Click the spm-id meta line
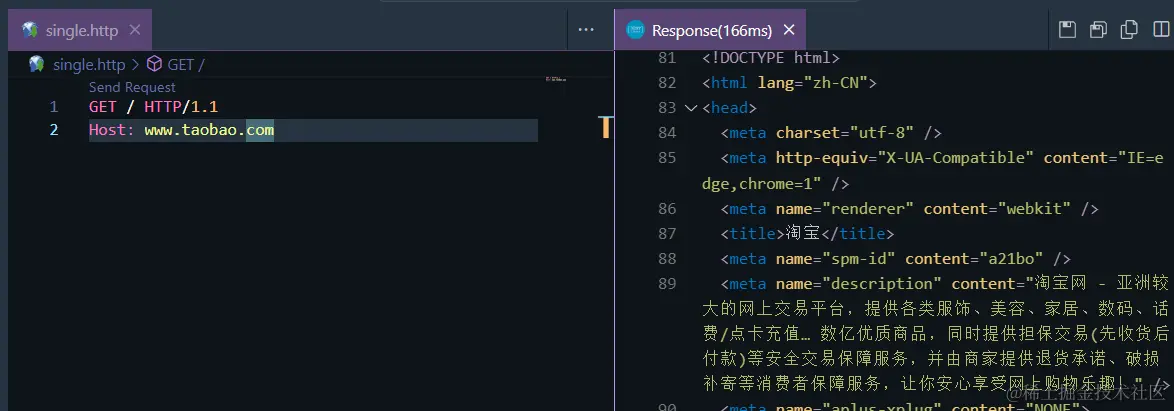1174x411 pixels. point(895,258)
